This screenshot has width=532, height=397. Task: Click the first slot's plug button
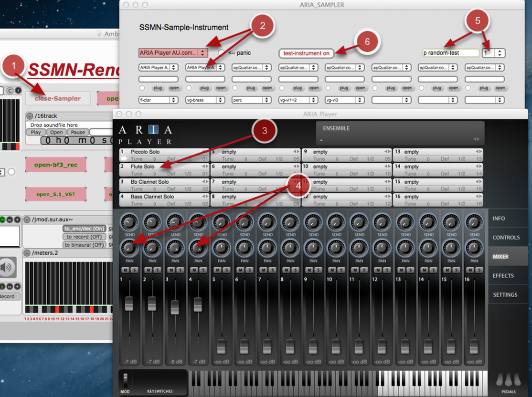click(x=157, y=88)
